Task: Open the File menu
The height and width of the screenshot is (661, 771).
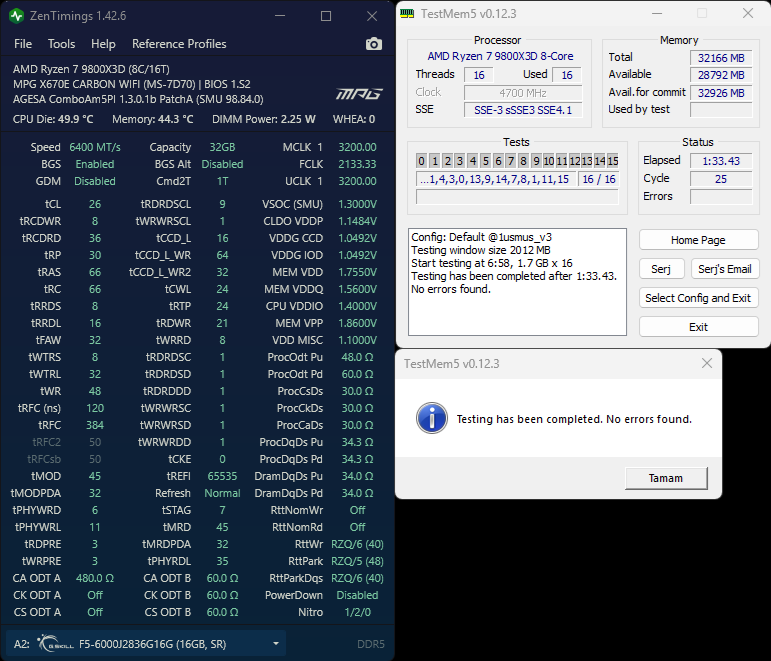Action: click(23, 44)
